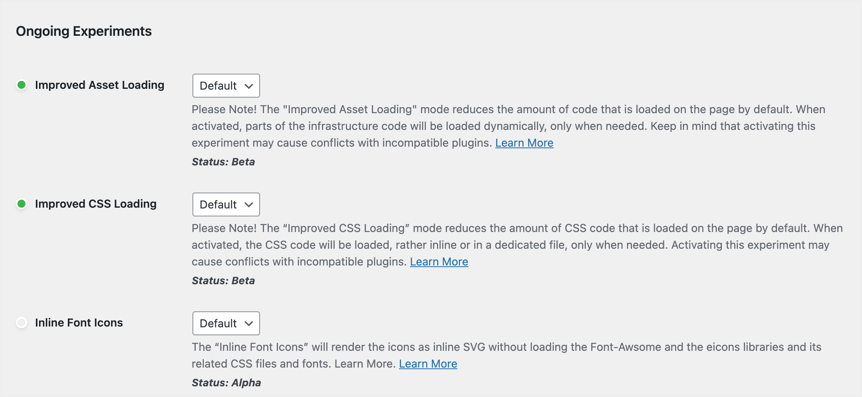Image resolution: width=862 pixels, height=397 pixels.
Task: Click the Inline Font Icons label
Action: click(x=79, y=323)
